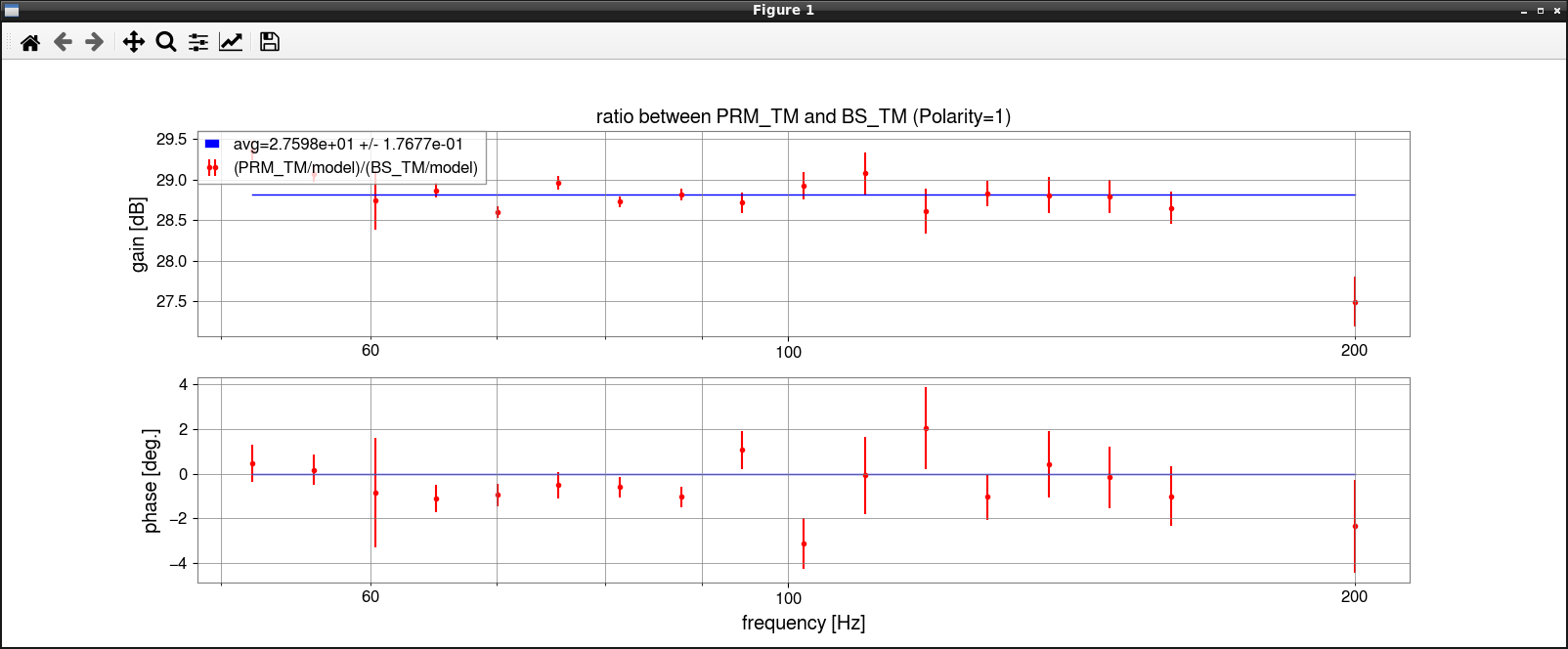
Task: Click the 4 phase tick label
Action: 183,385
